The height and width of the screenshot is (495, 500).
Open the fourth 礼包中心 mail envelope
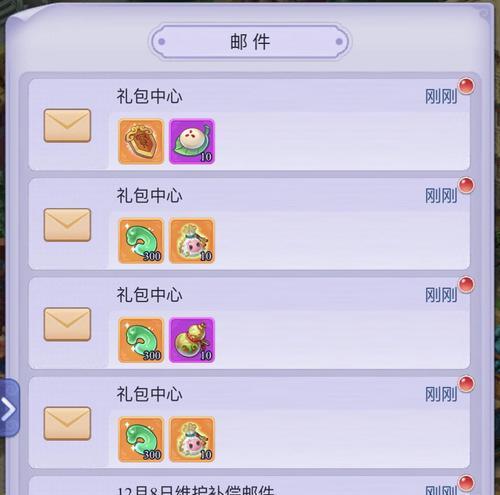click(67, 424)
